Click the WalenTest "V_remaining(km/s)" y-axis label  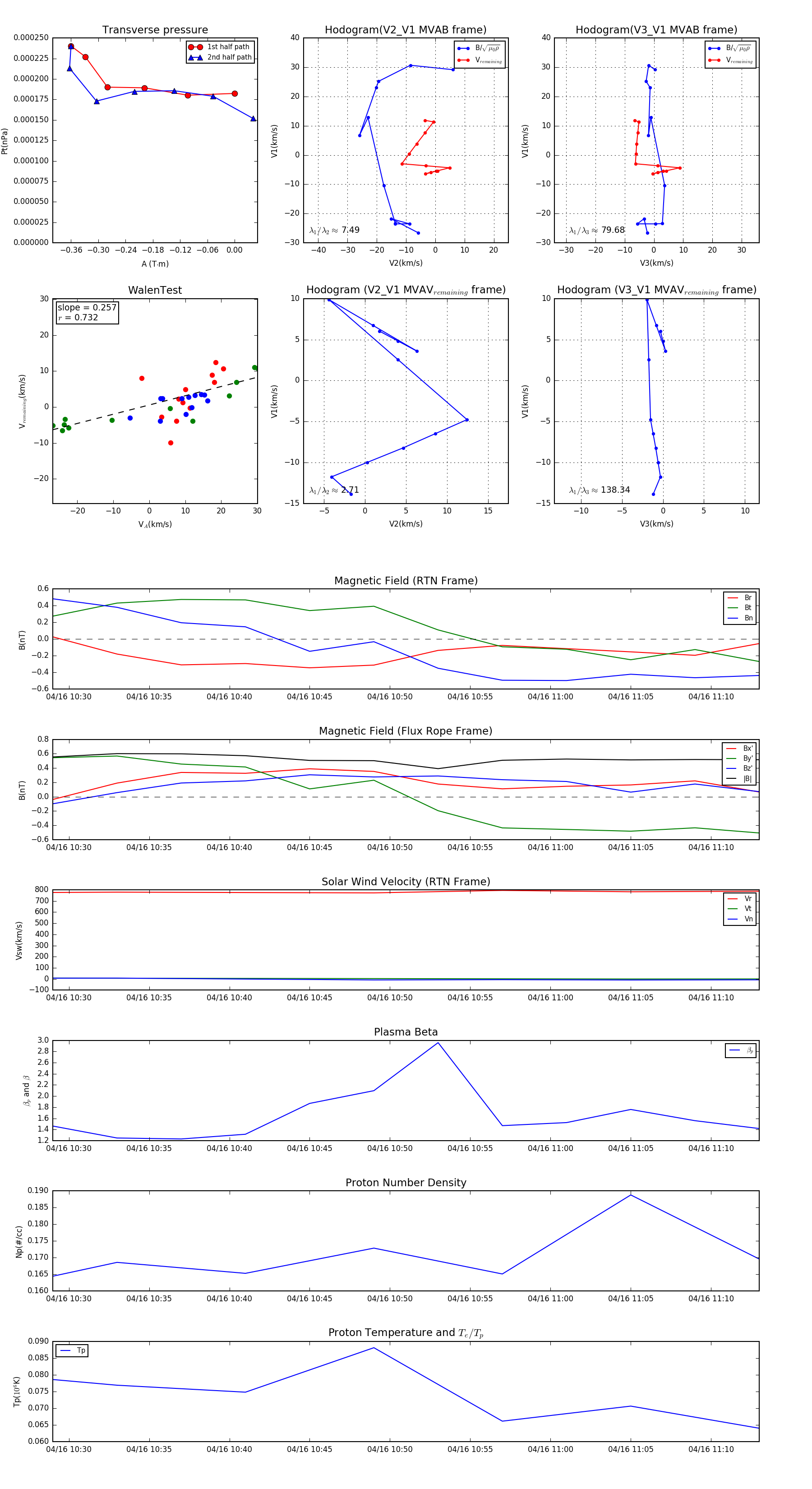click(x=23, y=401)
